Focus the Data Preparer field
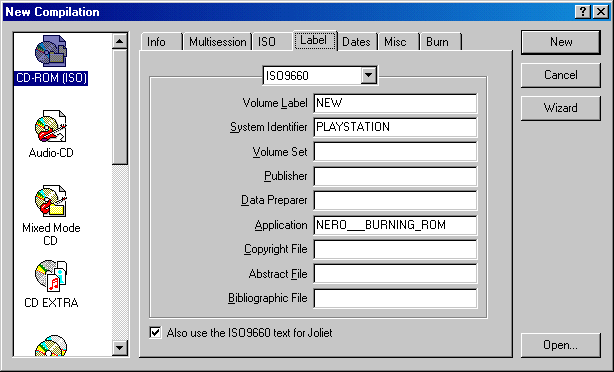 point(395,200)
